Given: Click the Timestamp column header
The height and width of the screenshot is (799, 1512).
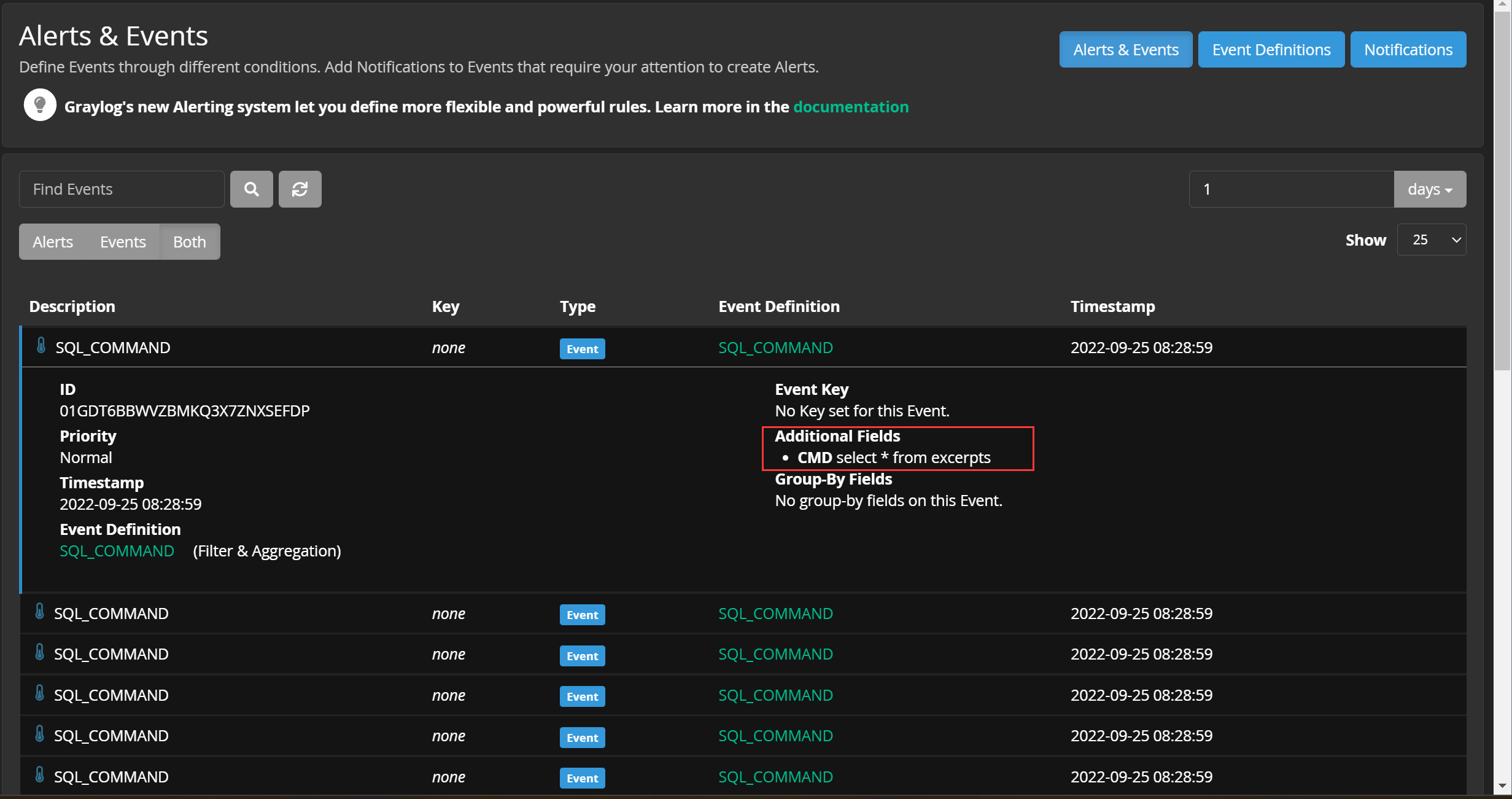Looking at the screenshot, I should coord(1112,306).
